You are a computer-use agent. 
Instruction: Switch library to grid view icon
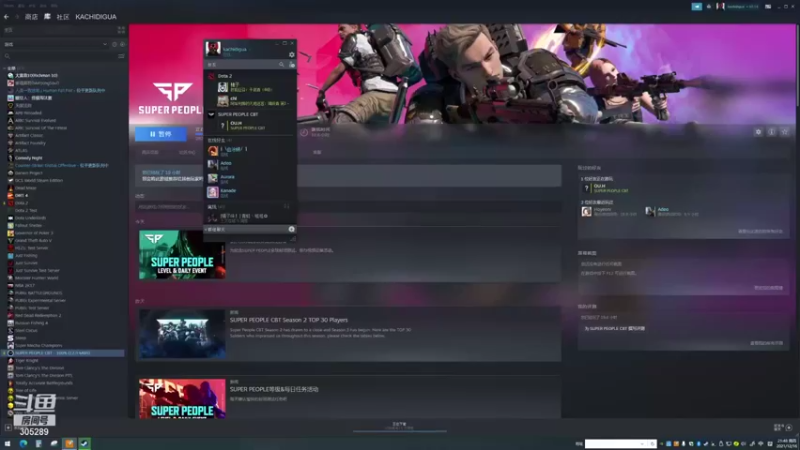click(121, 30)
